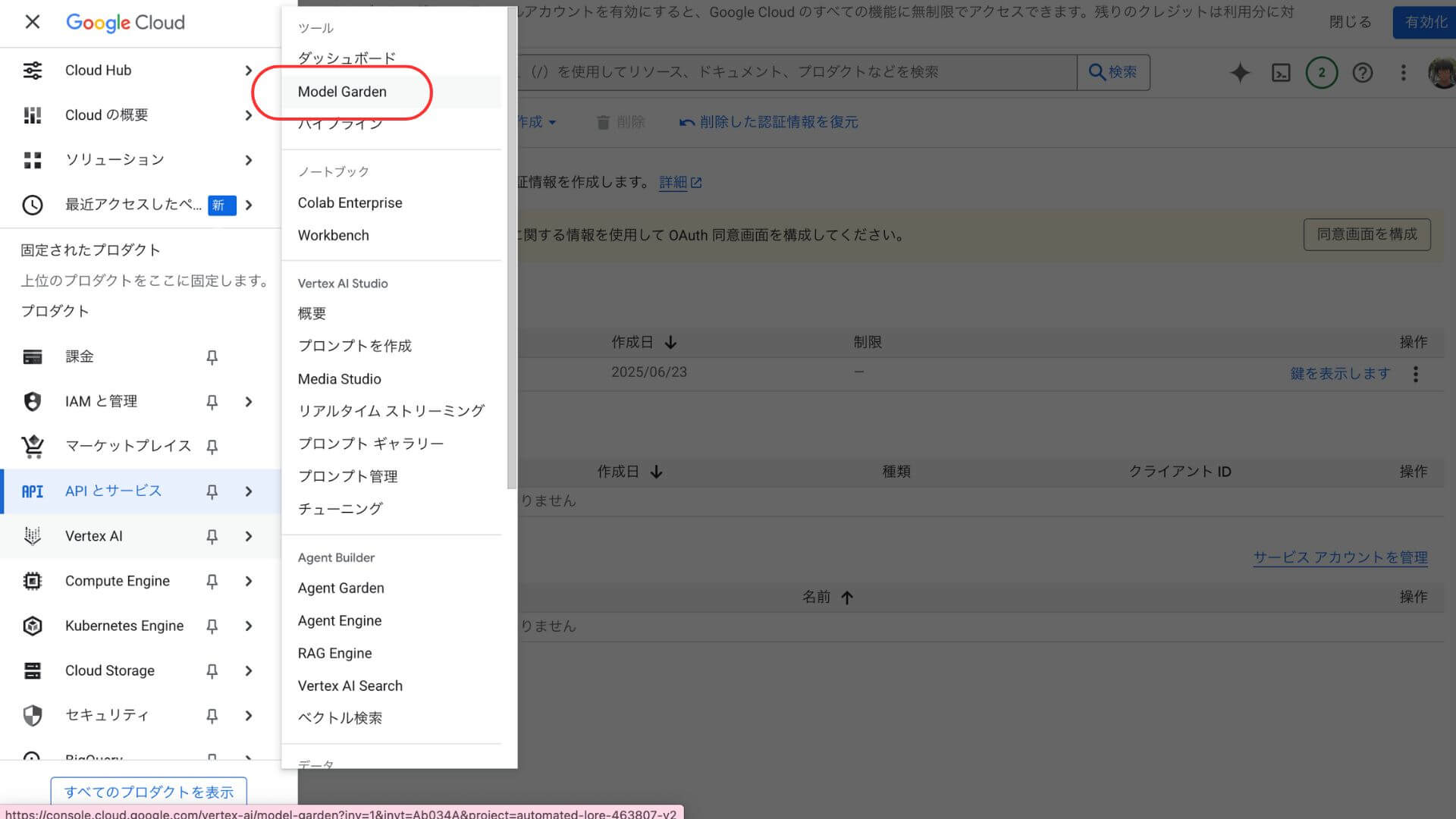Click the user account avatar
Viewport: 1456px width, 819px height.
pos(1442,73)
